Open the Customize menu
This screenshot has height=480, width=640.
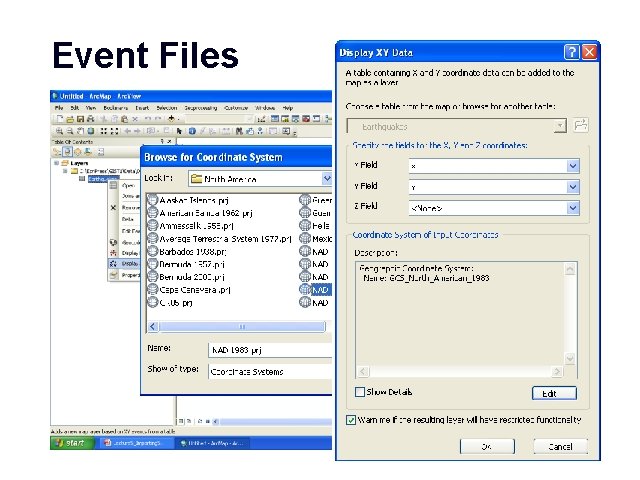[x=236, y=108]
